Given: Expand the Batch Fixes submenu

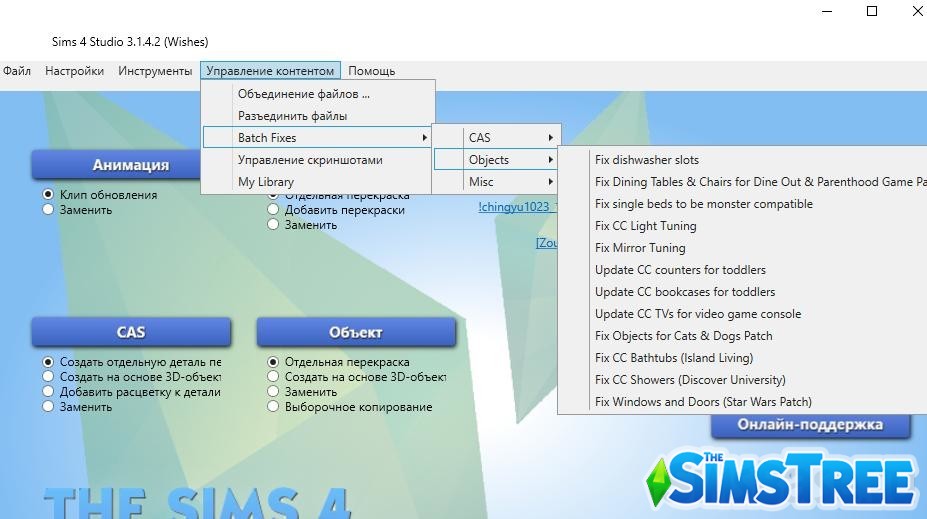Looking at the screenshot, I should click(317, 138).
